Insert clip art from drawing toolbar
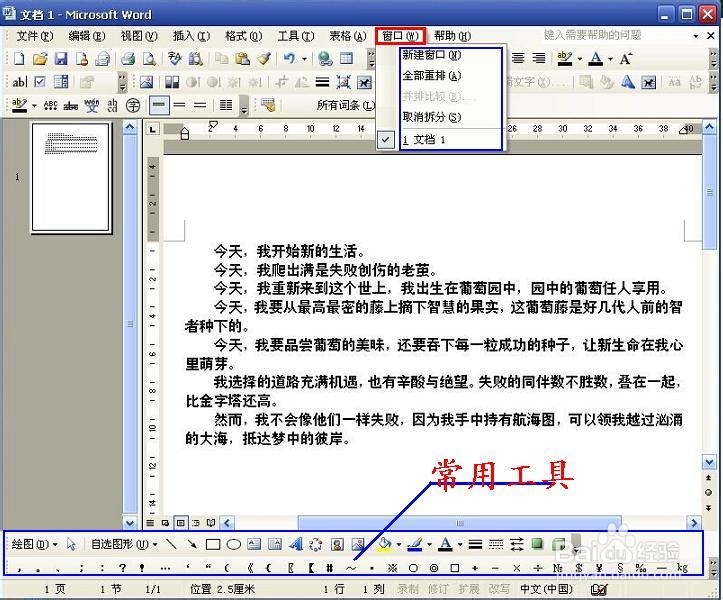Image resolution: width=723 pixels, height=600 pixels. click(x=337, y=545)
